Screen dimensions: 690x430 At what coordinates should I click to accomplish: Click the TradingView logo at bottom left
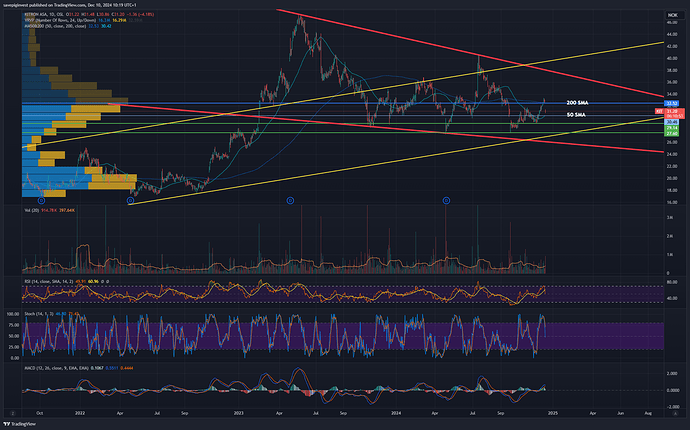click(x=19, y=424)
